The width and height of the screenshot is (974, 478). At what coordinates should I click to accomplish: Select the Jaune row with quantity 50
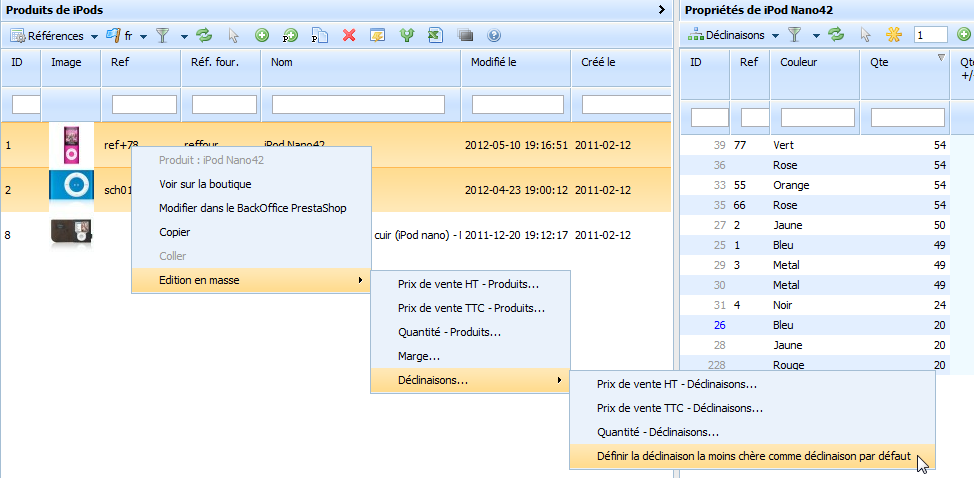tap(815, 225)
